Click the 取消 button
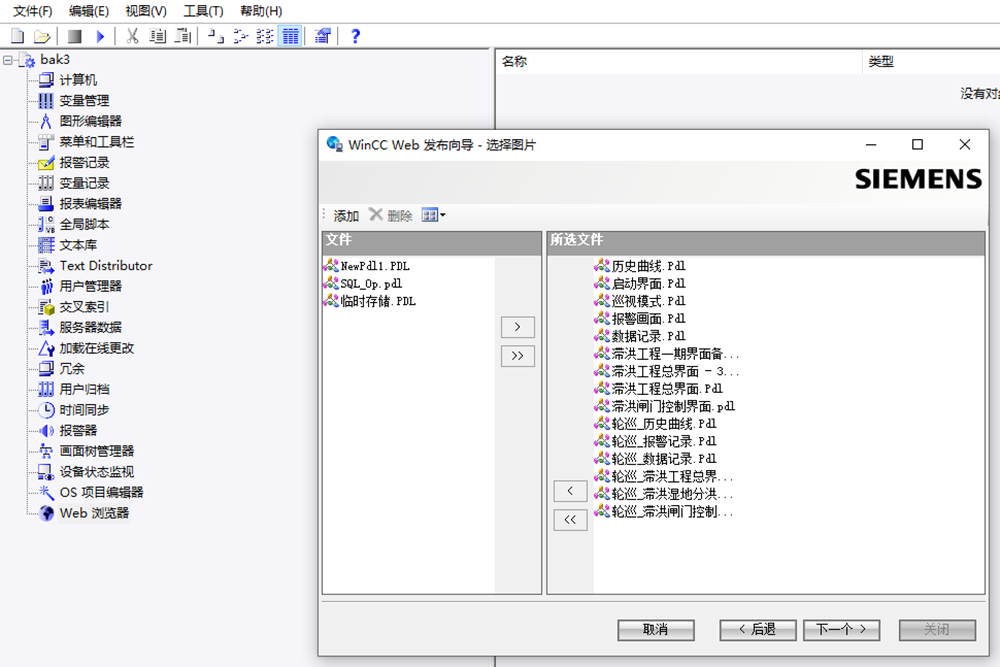 655,629
